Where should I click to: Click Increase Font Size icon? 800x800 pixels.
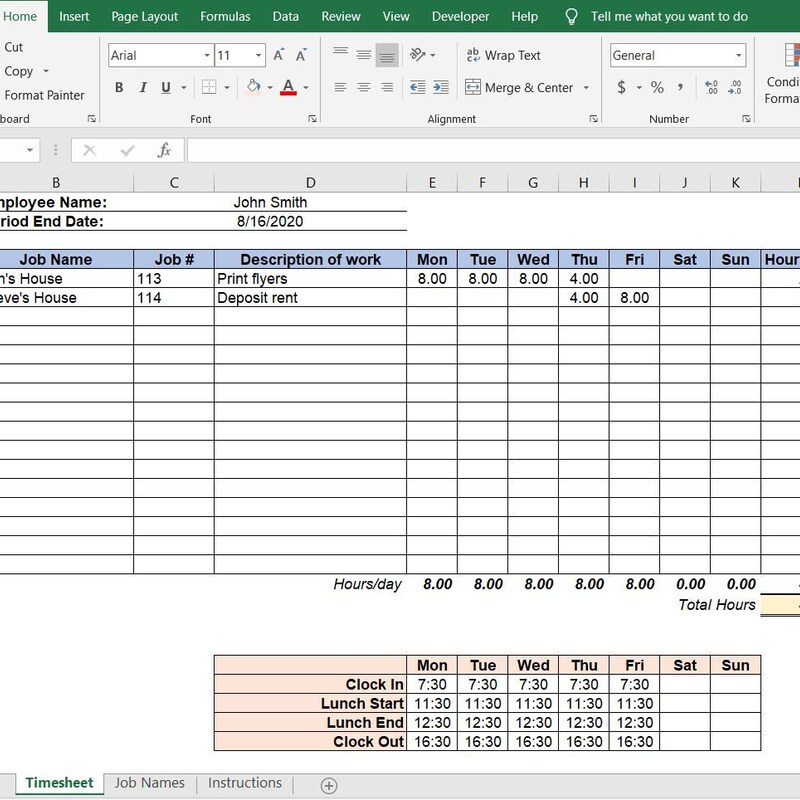(x=279, y=55)
